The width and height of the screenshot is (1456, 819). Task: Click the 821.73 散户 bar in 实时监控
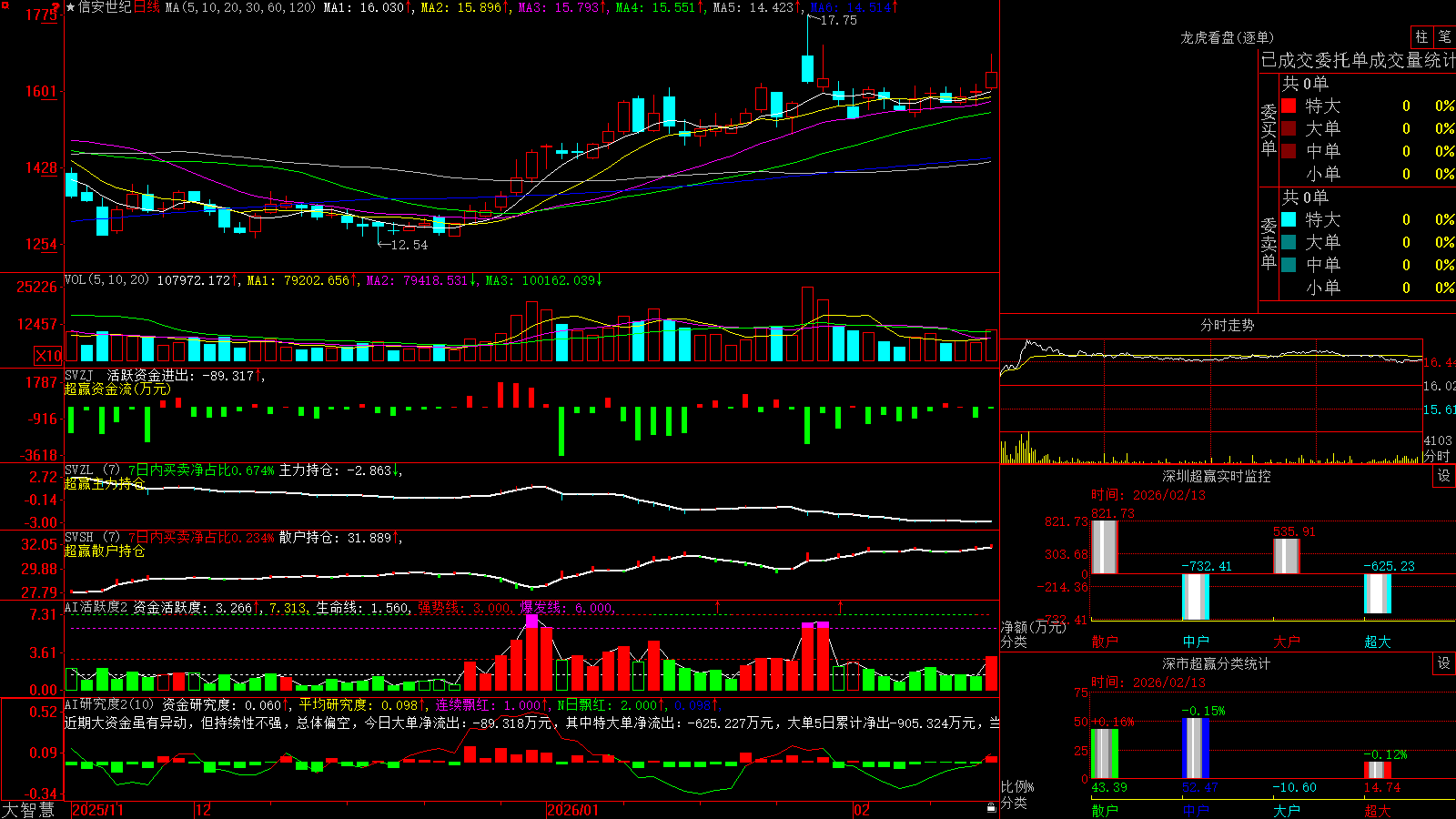[1105, 547]
